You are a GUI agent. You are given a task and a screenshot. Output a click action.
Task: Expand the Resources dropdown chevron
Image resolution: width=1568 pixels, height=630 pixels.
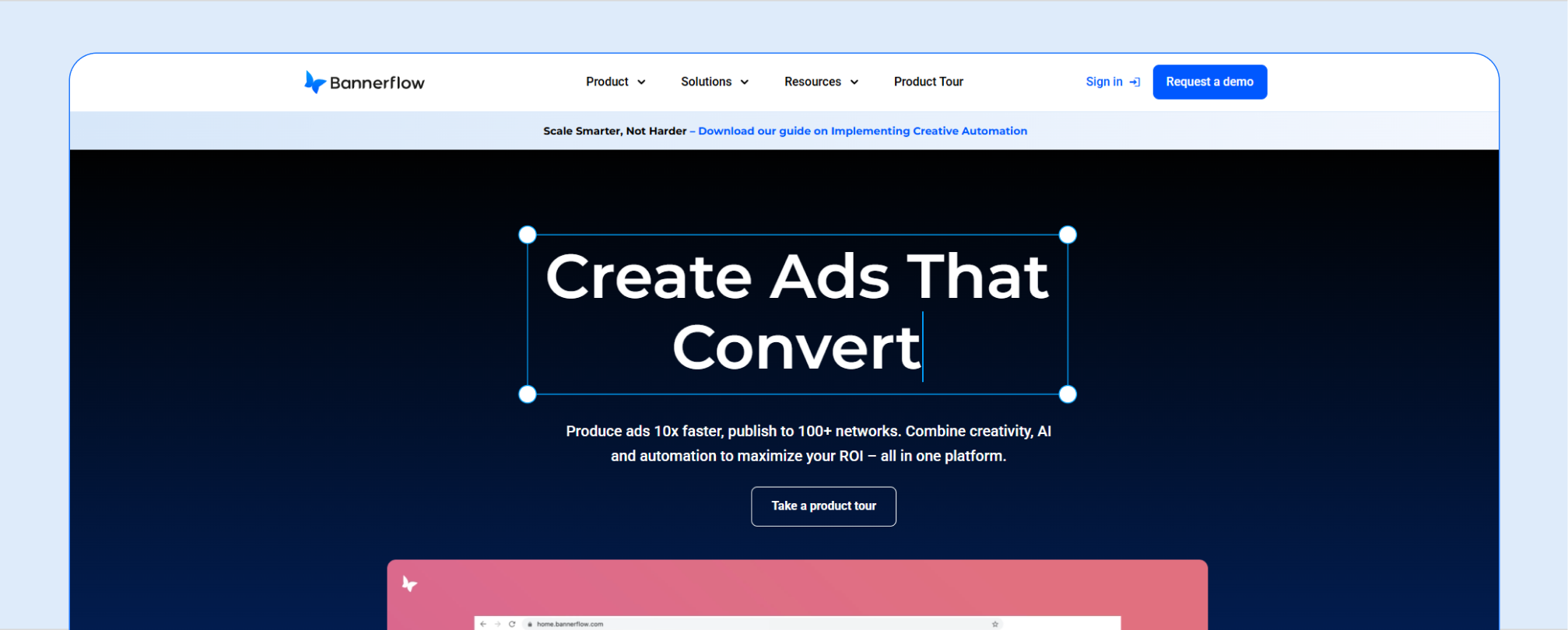(x=854, y=82)
